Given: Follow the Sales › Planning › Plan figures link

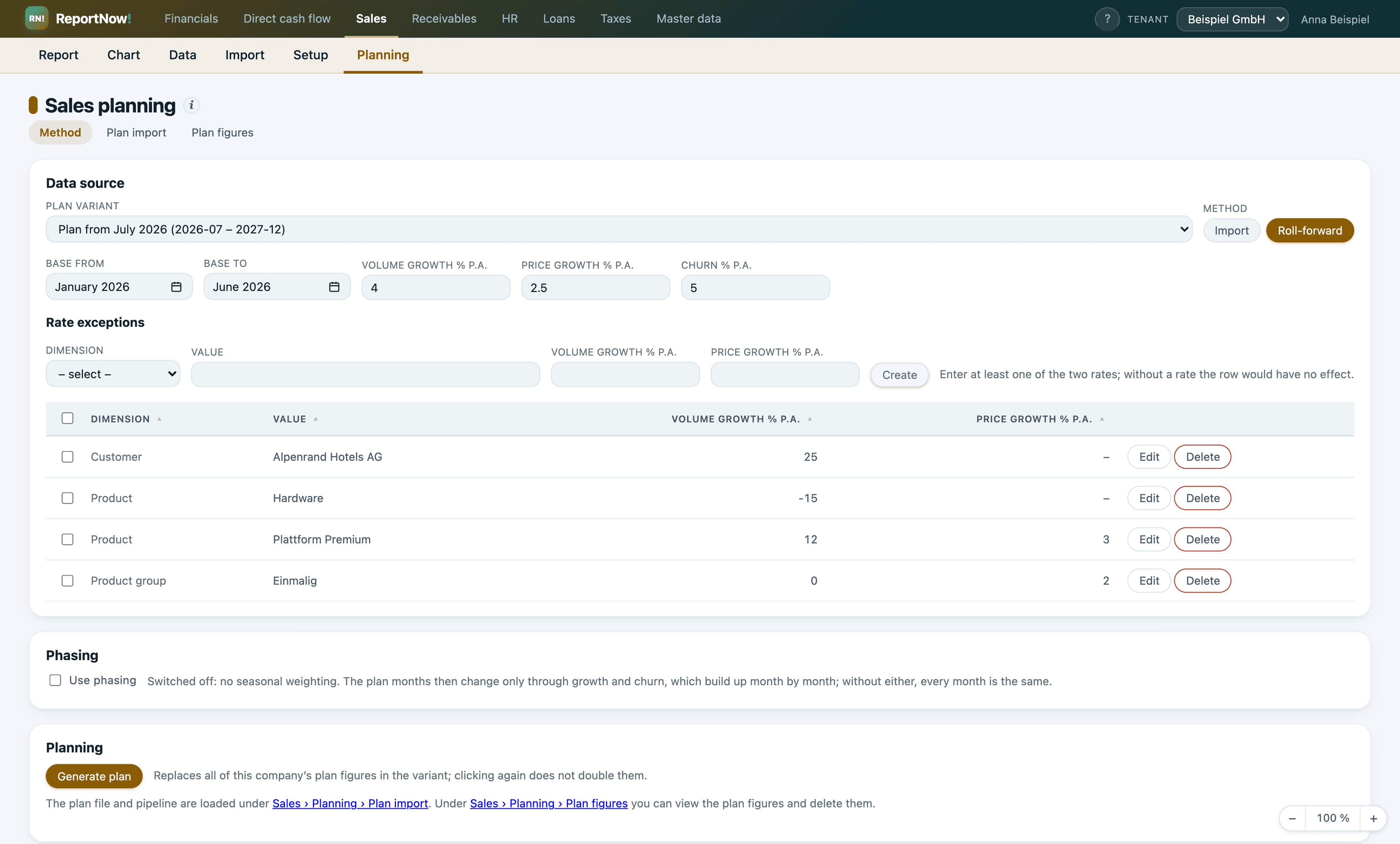Looking at the screenshot, I should point(549,804).
